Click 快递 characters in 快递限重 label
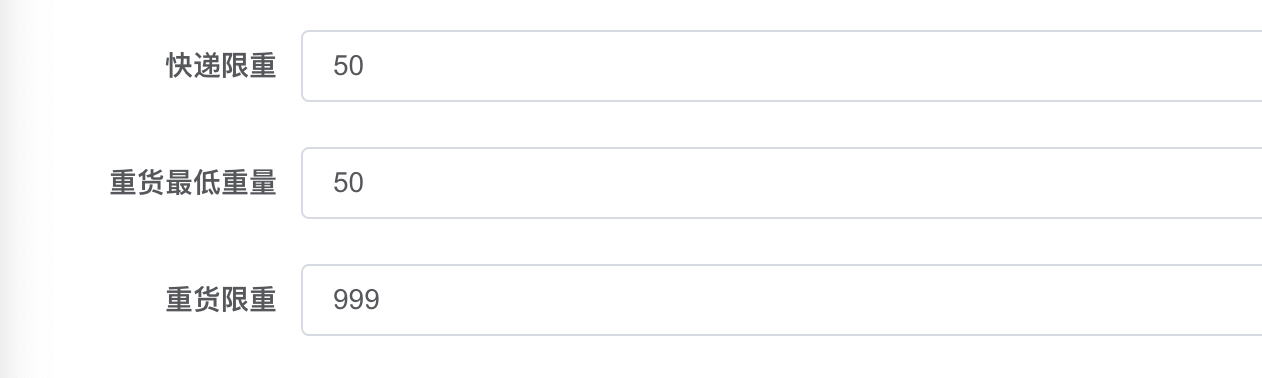Viewport: 1262px width, 378px height. tap(193, 66)
